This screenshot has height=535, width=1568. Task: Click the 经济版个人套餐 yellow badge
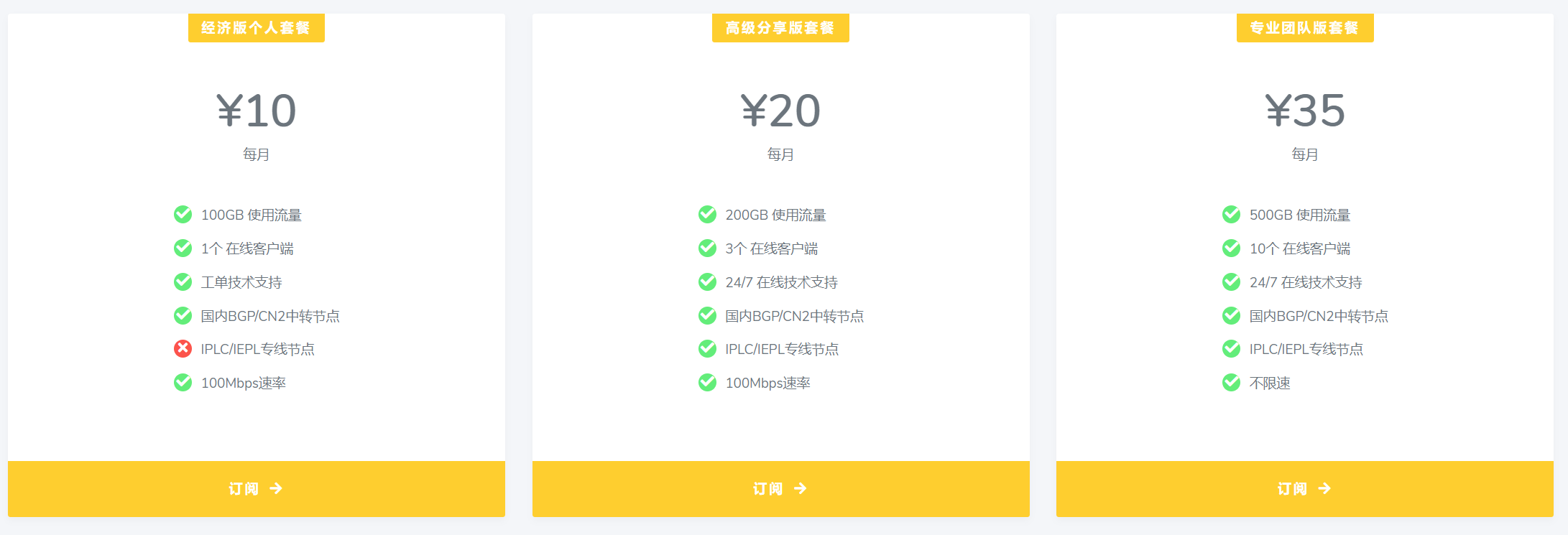coord(256,28)
